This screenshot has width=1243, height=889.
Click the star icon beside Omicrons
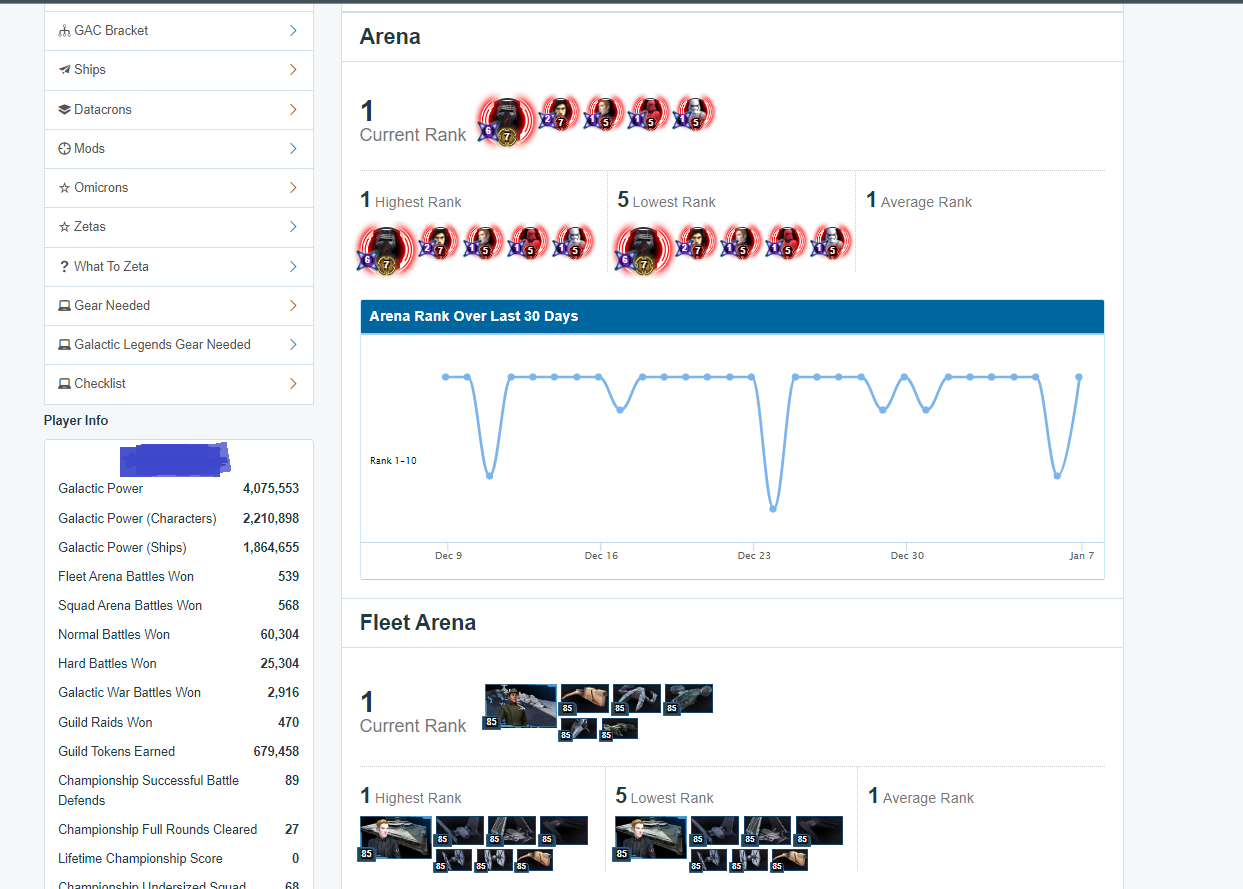(x=65, y=188)
